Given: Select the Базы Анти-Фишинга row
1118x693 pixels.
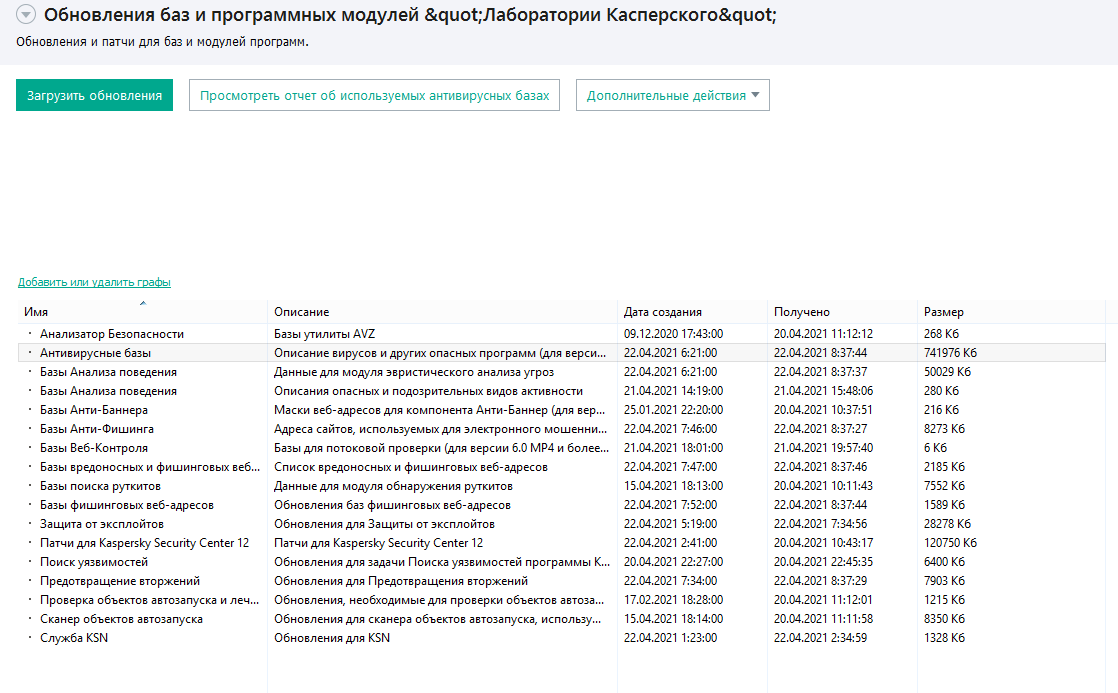Looking at the screenshot, I should 562,428.
